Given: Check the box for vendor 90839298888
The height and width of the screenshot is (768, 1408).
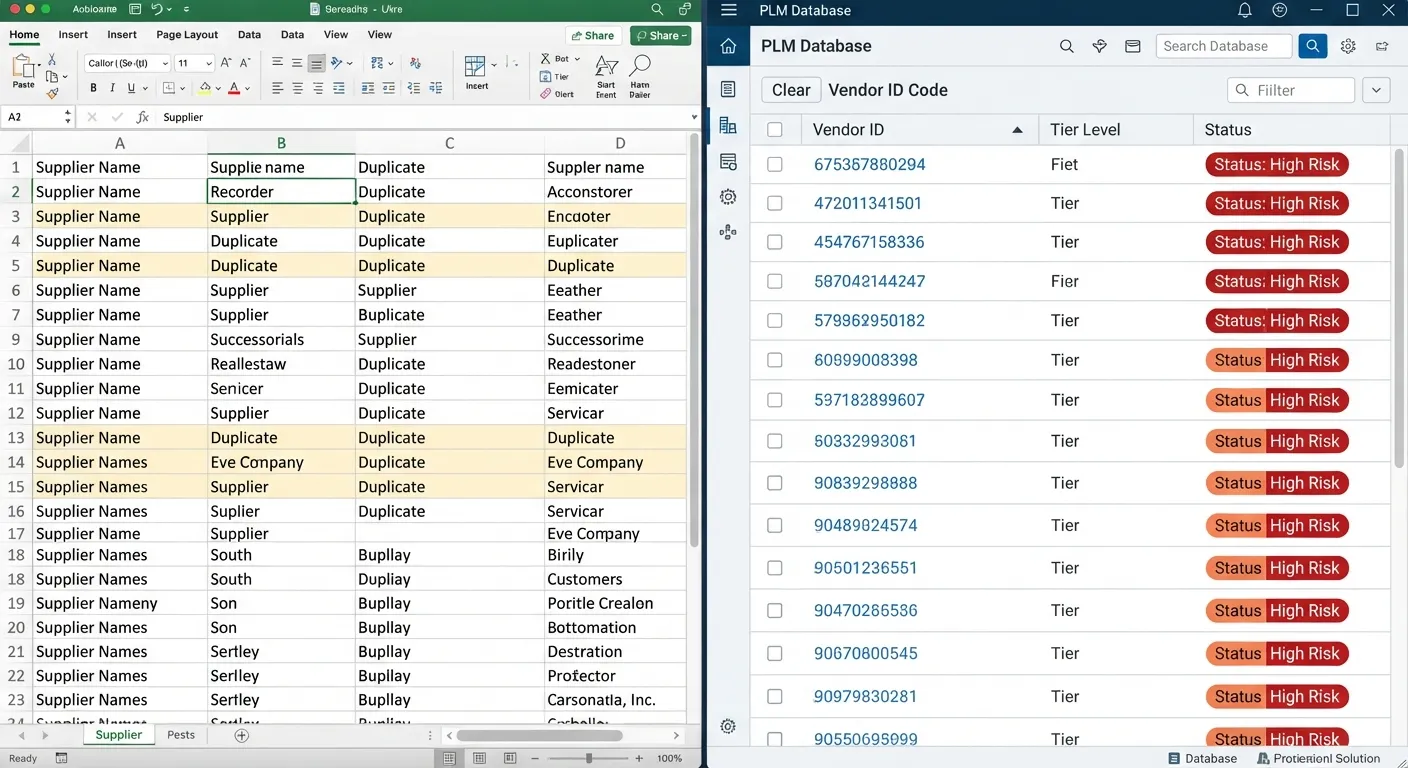Looking at the screenshot, I should click(x=775, y=483).
